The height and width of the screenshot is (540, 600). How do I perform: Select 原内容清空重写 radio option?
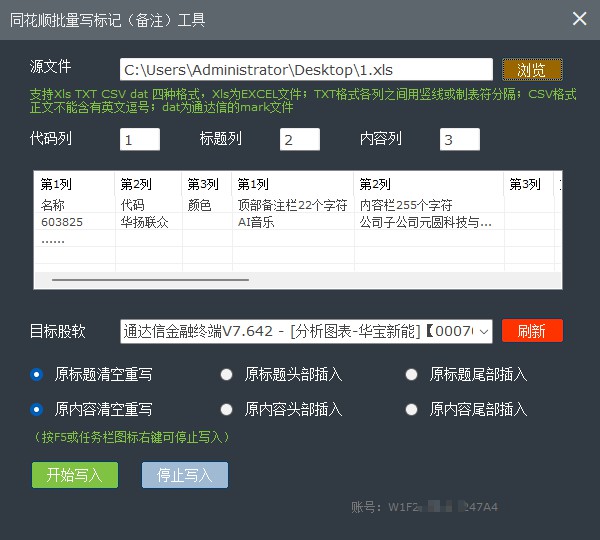(x=37, y=409)
